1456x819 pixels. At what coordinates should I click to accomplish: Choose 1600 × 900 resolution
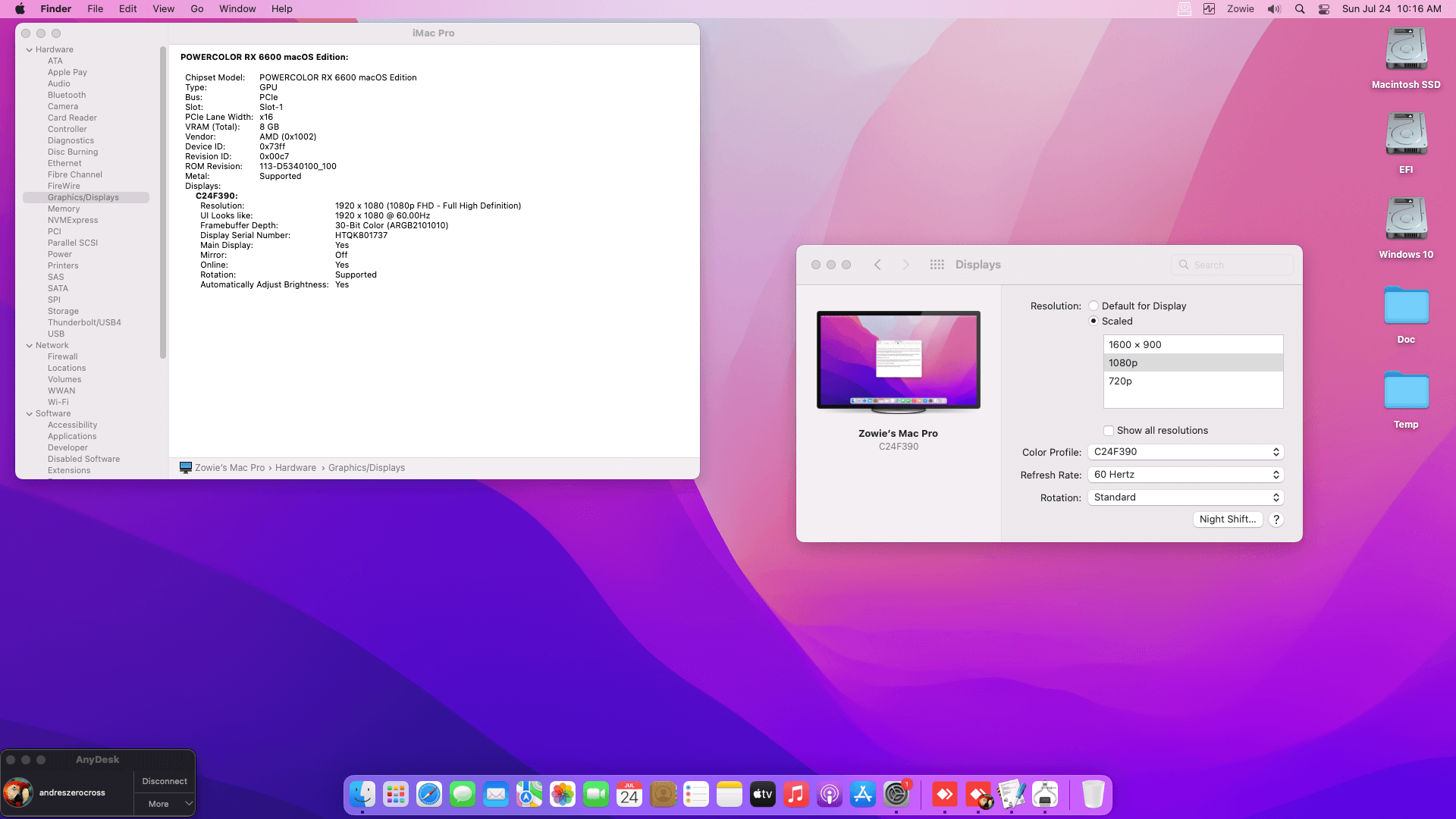(1193, 344)
